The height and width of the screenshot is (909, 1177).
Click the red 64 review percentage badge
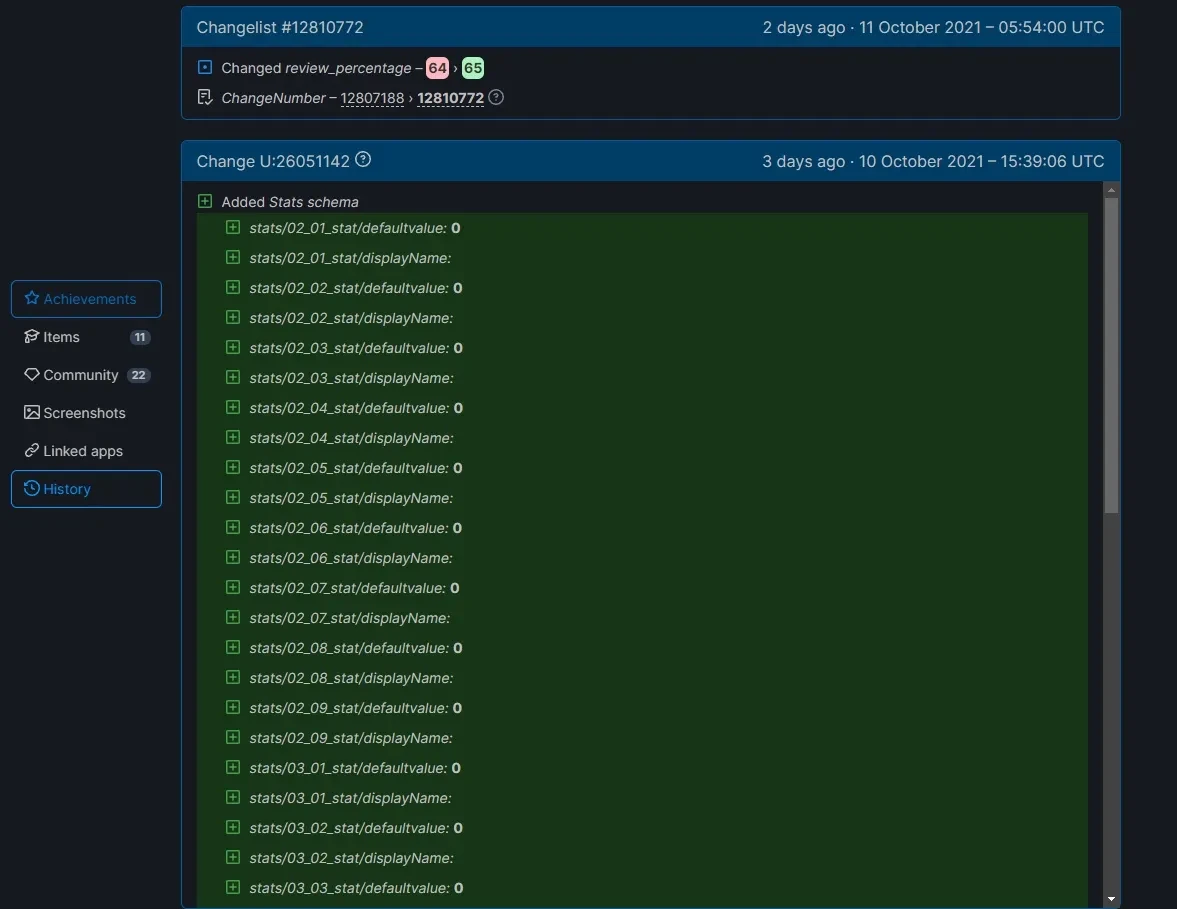(x=437, y=68)
